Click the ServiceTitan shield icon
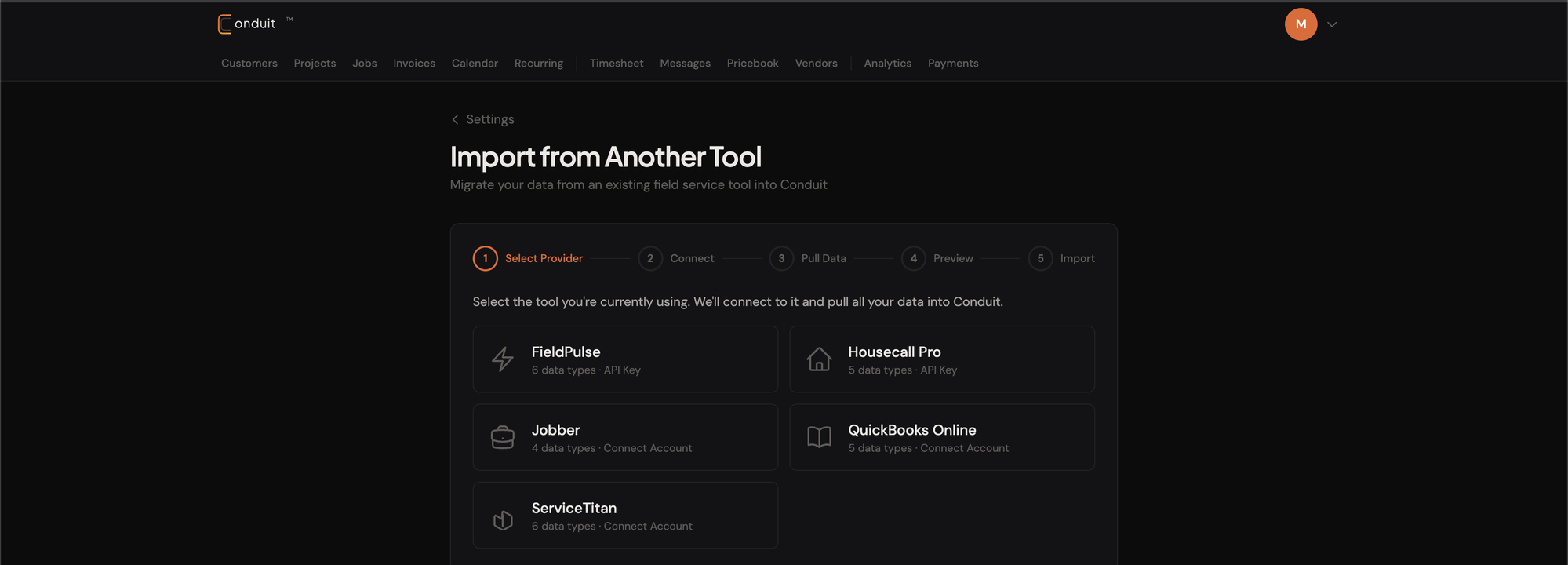Viewport: 1568px width, 565px height. point(503,519)
